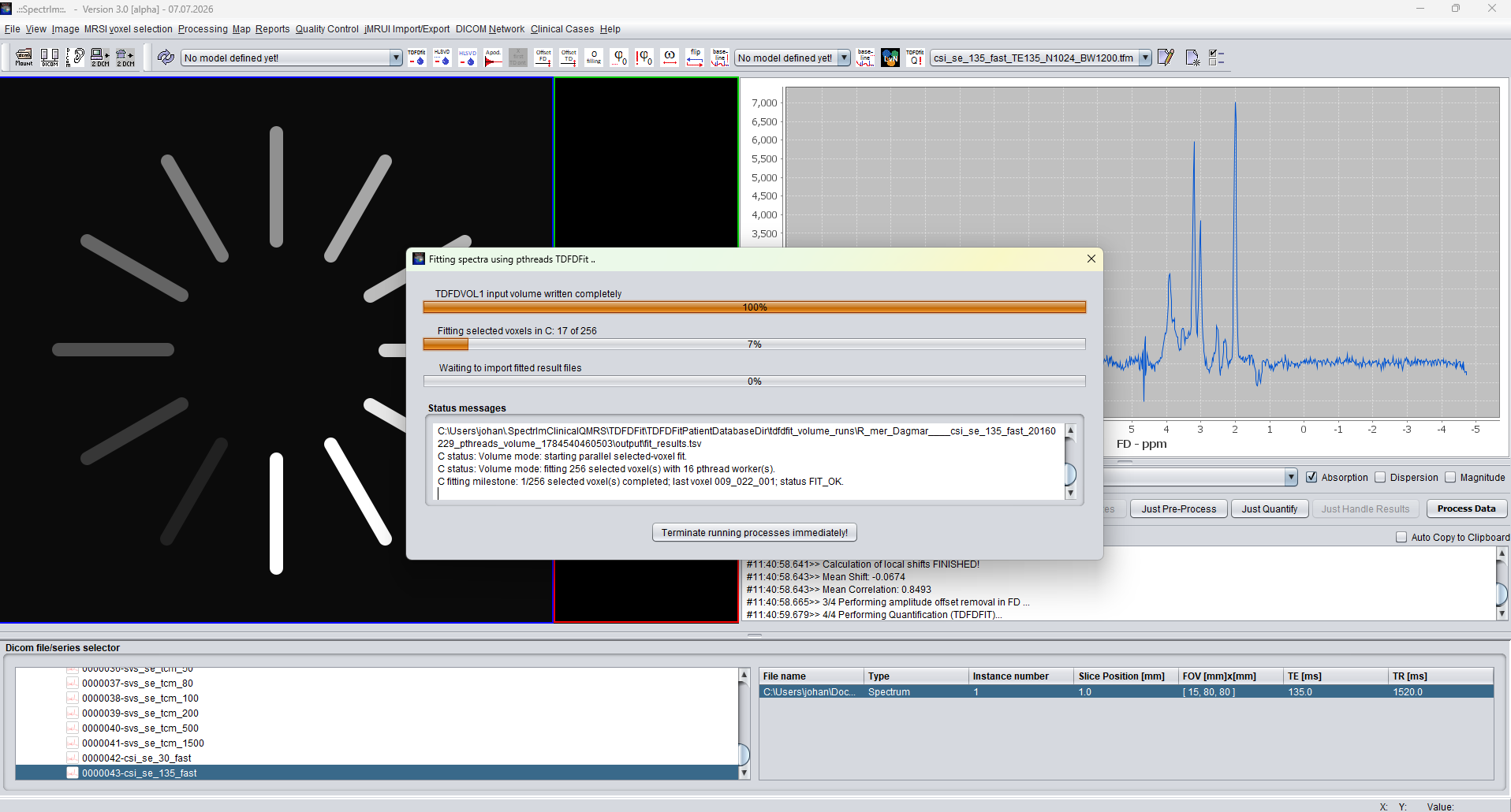The height and width of the screenshot is (812, 1511).
Task: Open the Processing menu
Action: (203, 29)
